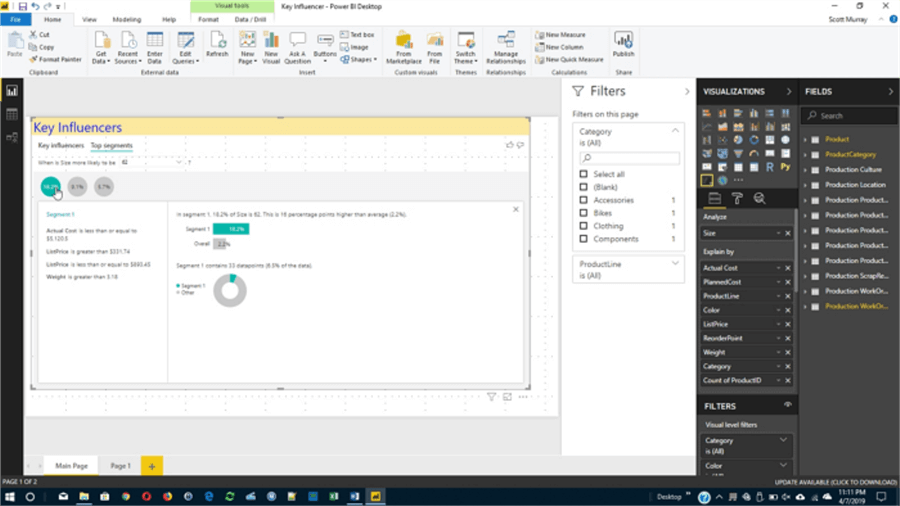
Task: Click Ask A Question icon
Action: [297, 48]
